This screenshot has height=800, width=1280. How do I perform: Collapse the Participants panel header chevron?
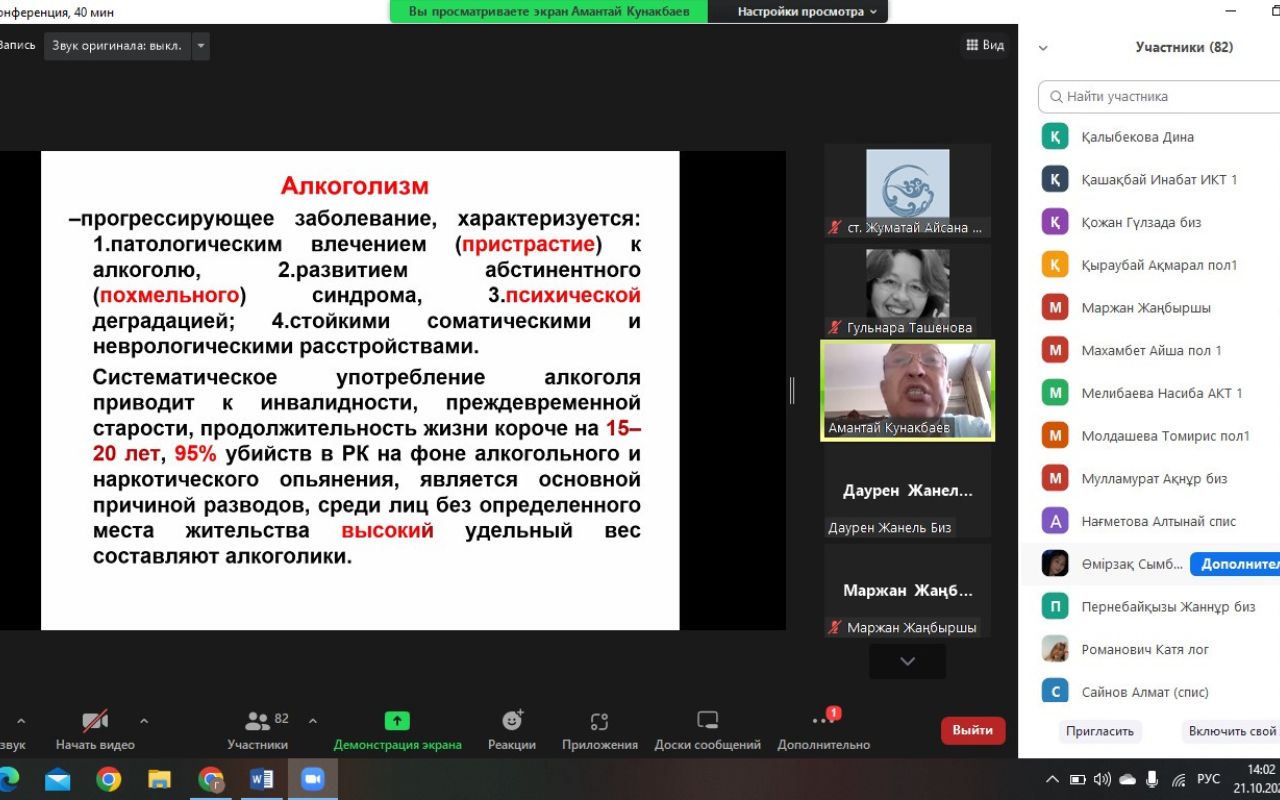pos(1043,47)
